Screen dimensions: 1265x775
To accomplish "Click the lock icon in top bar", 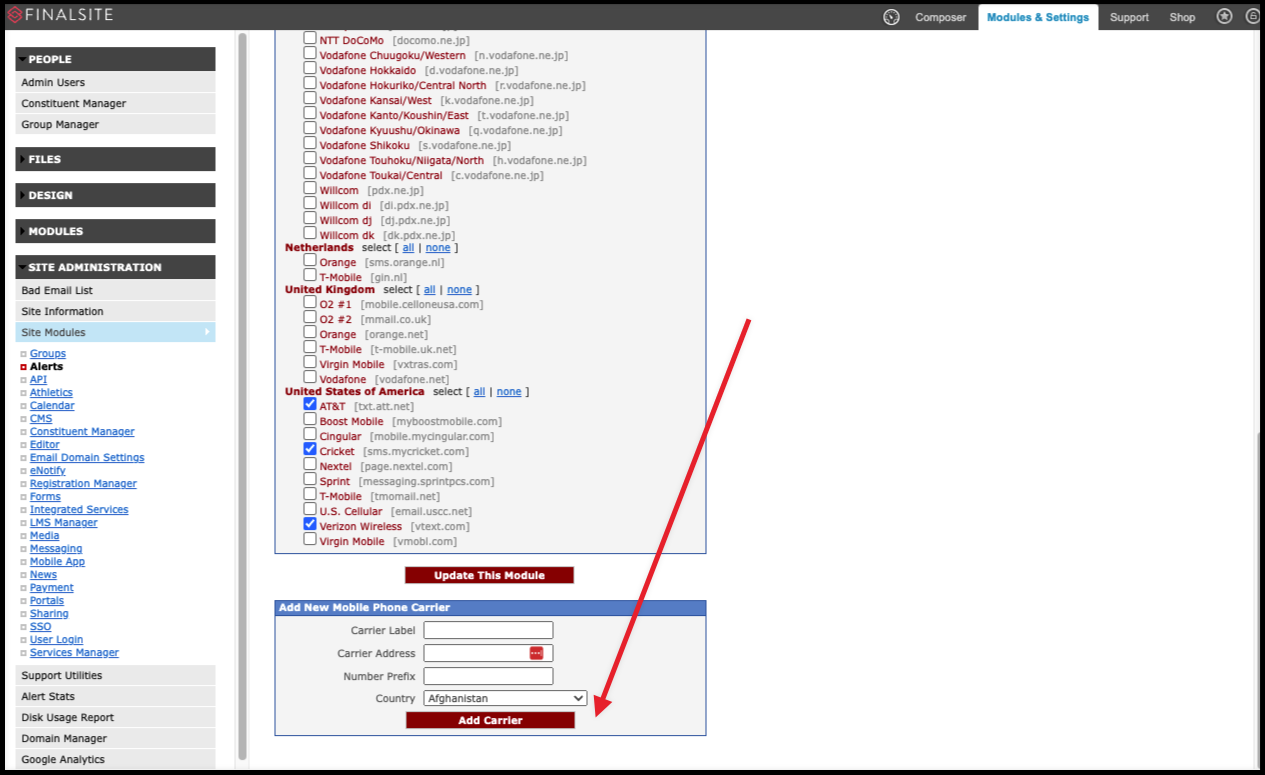I will pos(1253,16).
